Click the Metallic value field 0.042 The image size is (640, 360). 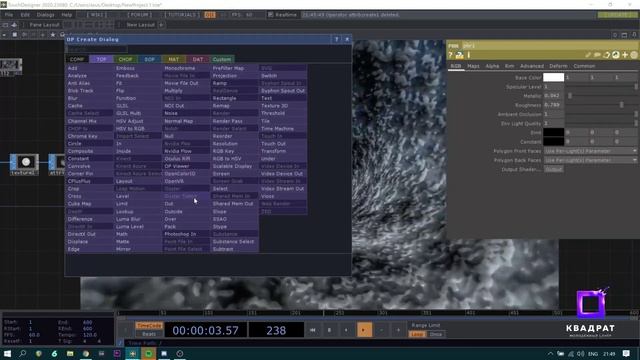point(553,96)
